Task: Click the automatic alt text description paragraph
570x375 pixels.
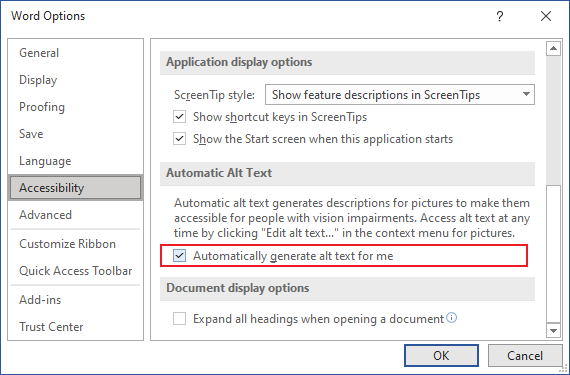Action: coord(352,218)
